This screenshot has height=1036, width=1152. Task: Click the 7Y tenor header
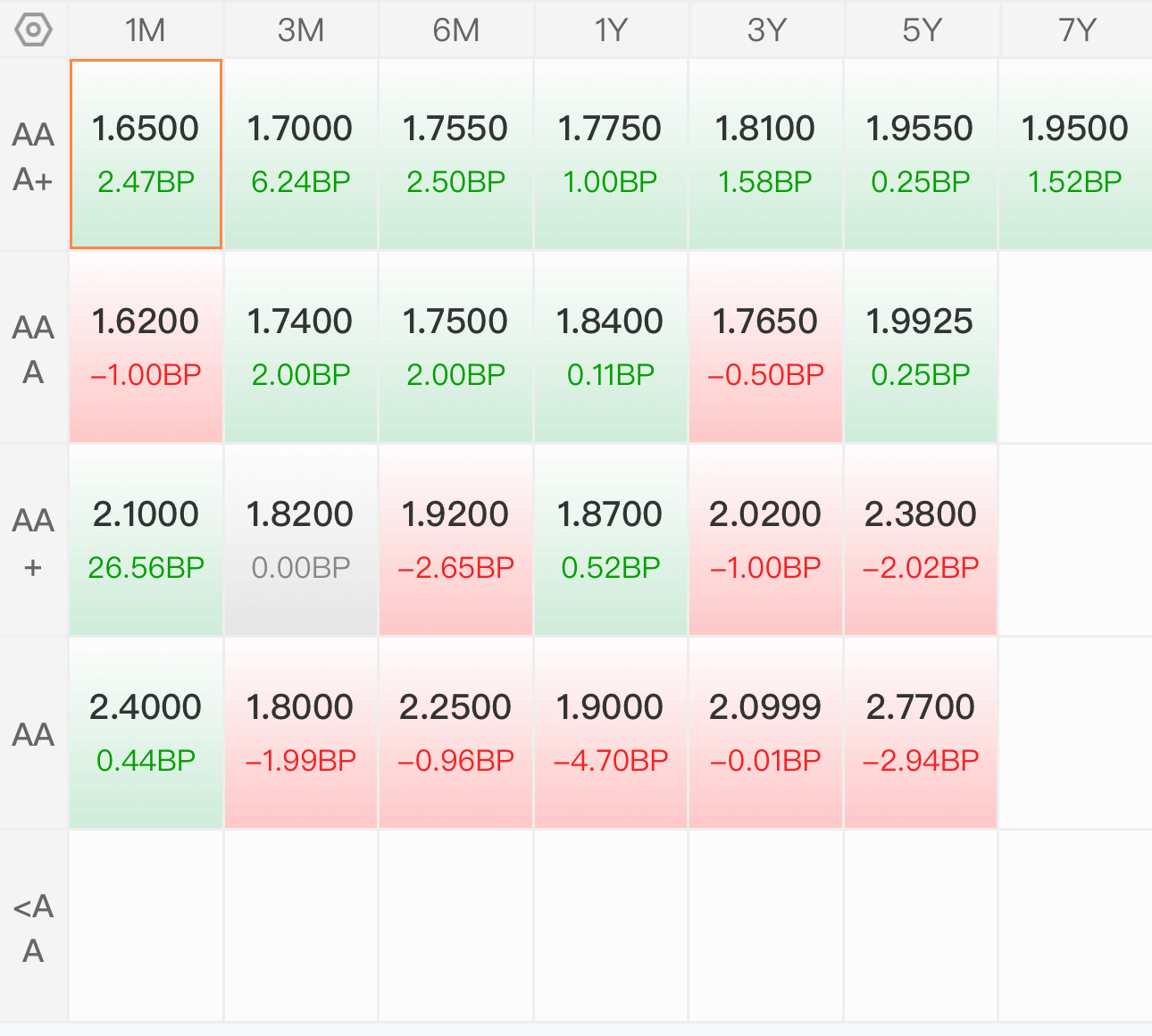click(x=1076, y=30)
